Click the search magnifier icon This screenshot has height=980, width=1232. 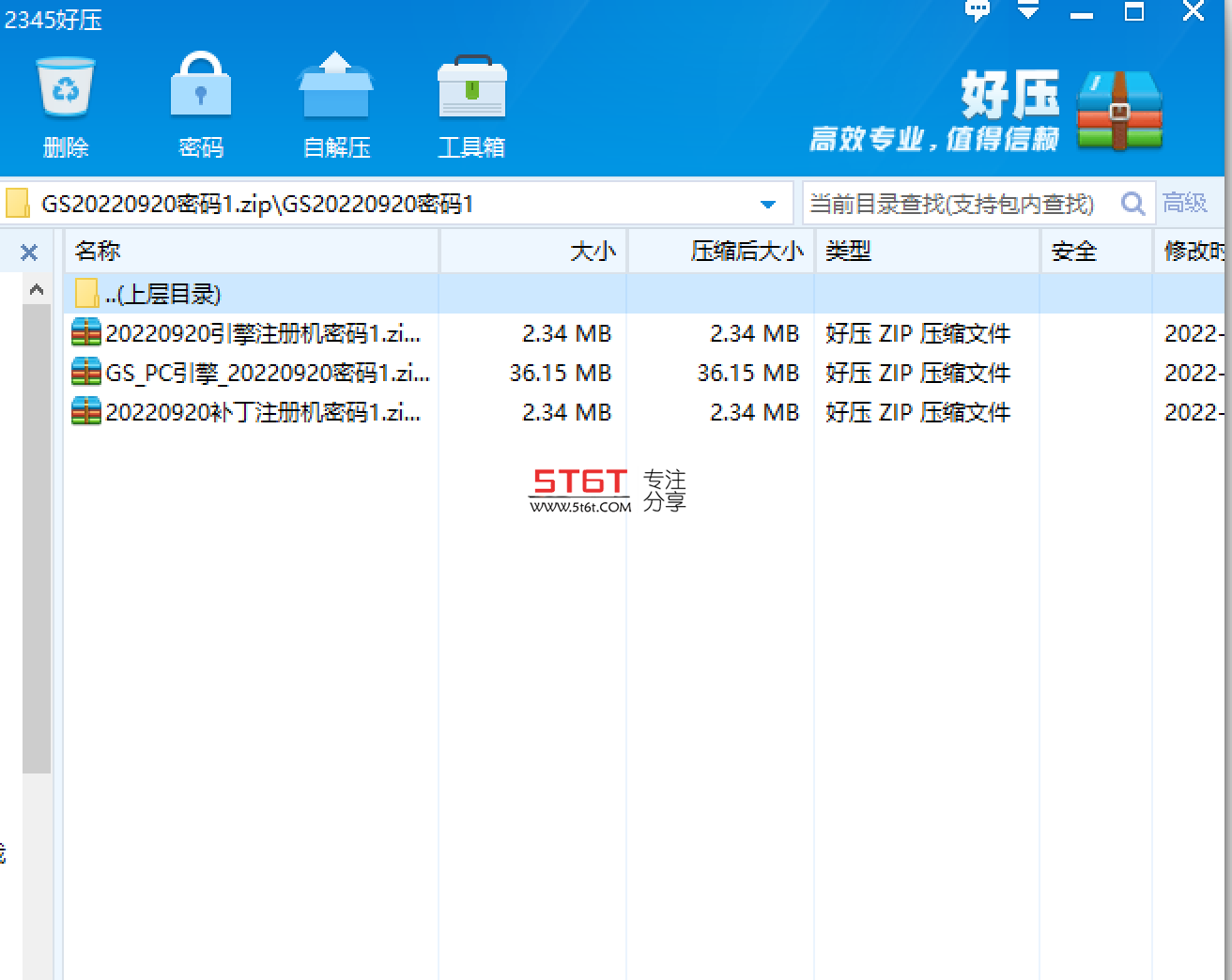(x=1133, y=203)
